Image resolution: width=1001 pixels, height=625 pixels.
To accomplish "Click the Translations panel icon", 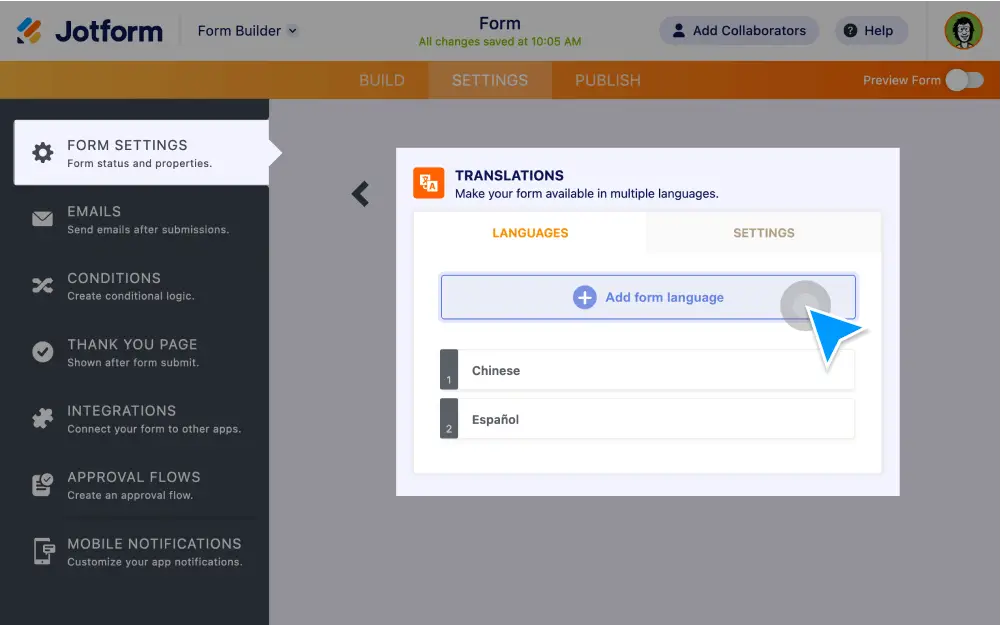I will pos(428,183).
